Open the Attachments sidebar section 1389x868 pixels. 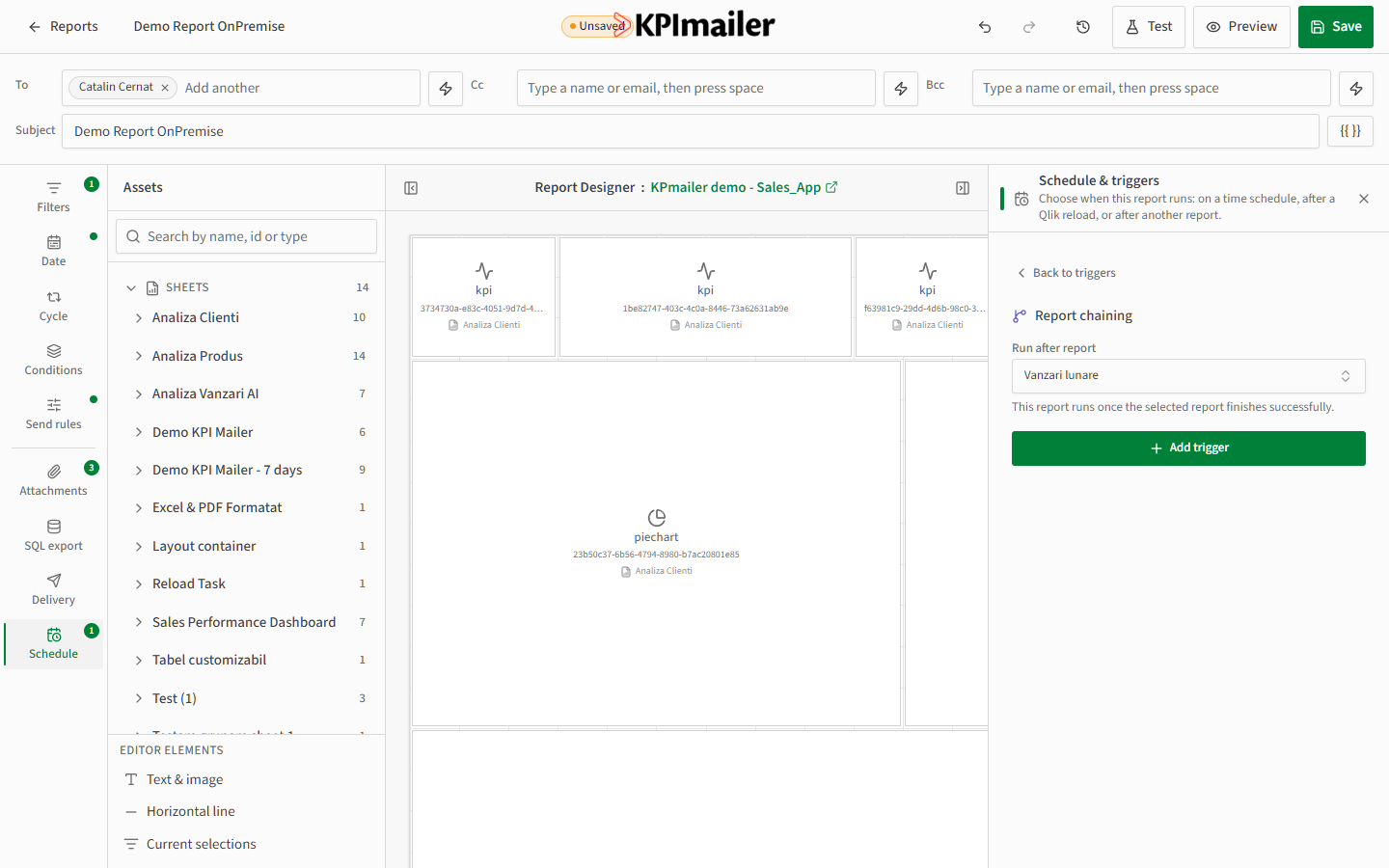[54, 480]
